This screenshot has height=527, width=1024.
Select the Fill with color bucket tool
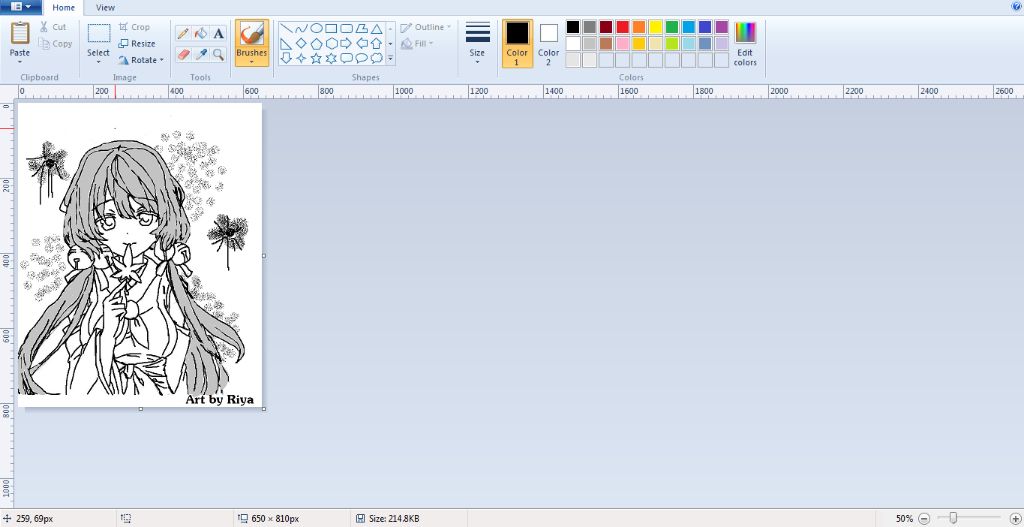(201, 33)
